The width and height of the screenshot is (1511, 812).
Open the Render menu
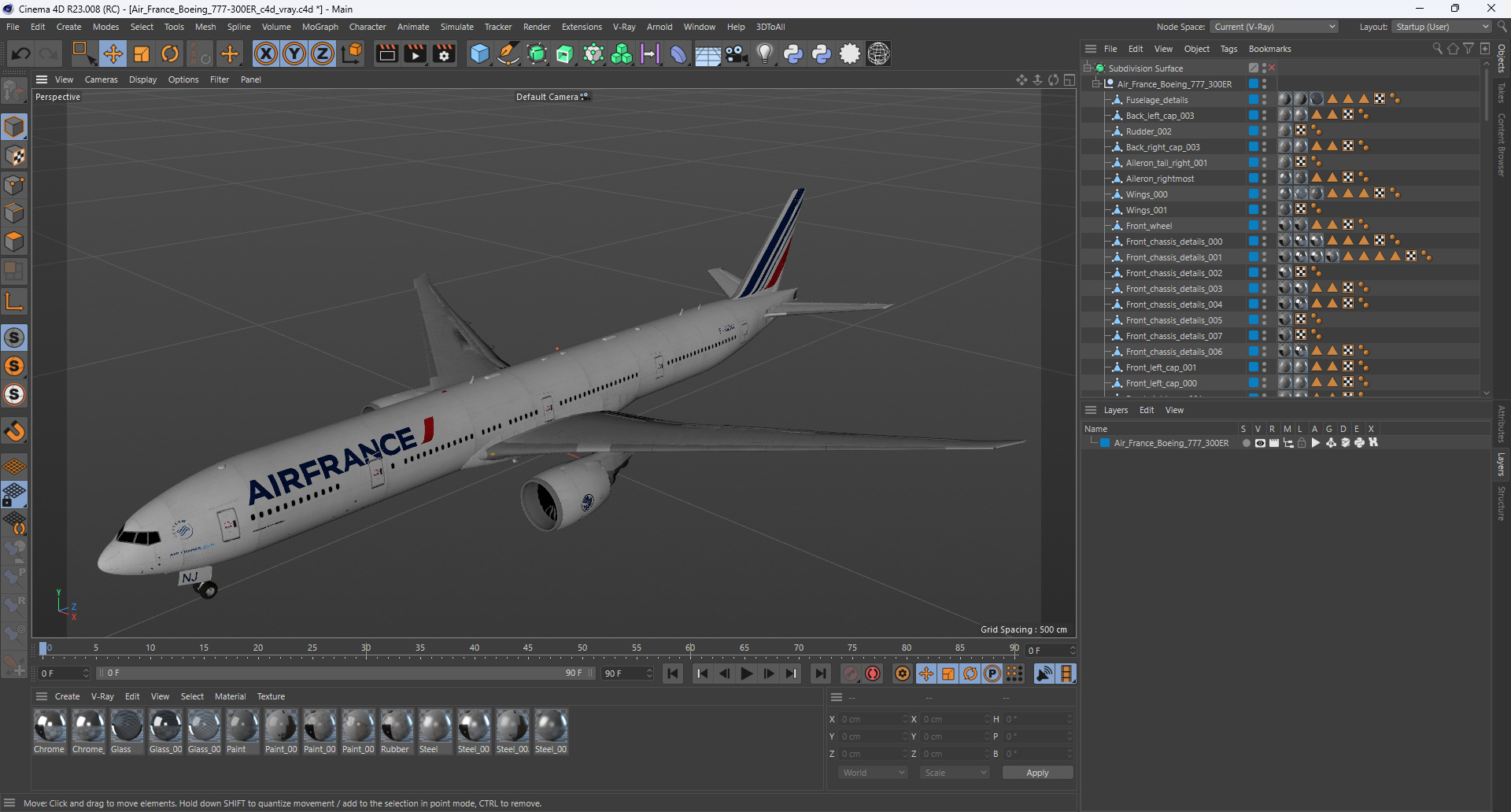click(x=537, y=27)
